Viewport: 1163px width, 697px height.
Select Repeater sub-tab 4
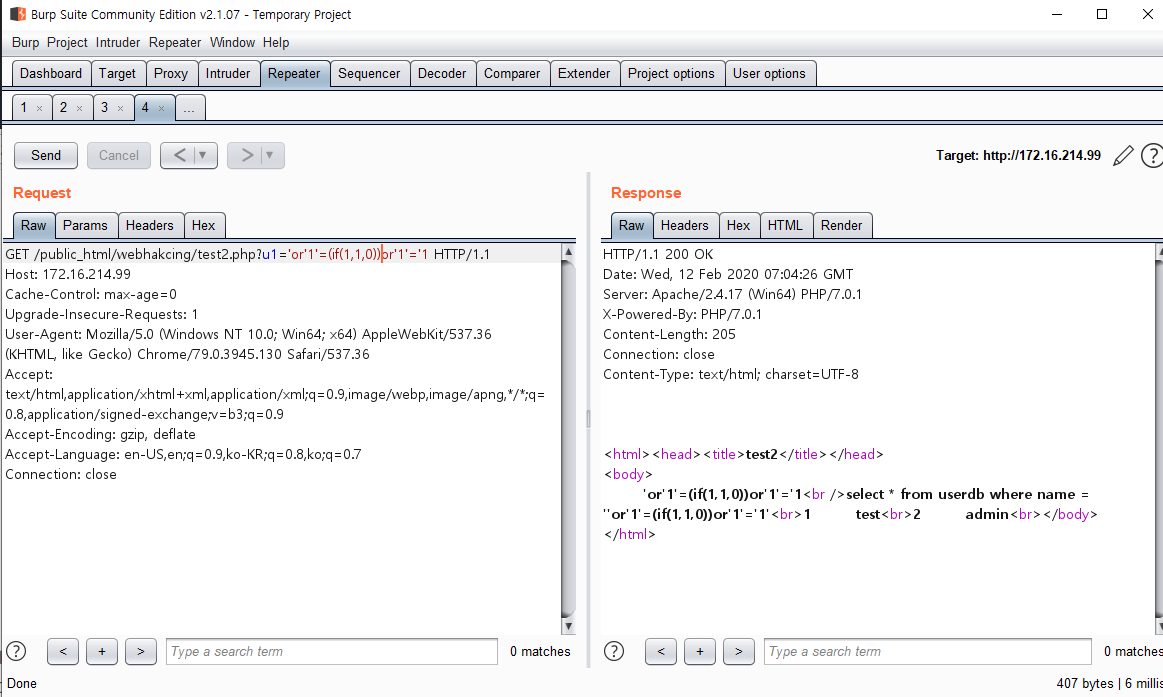pyautogui.click(x=145, y=108)
